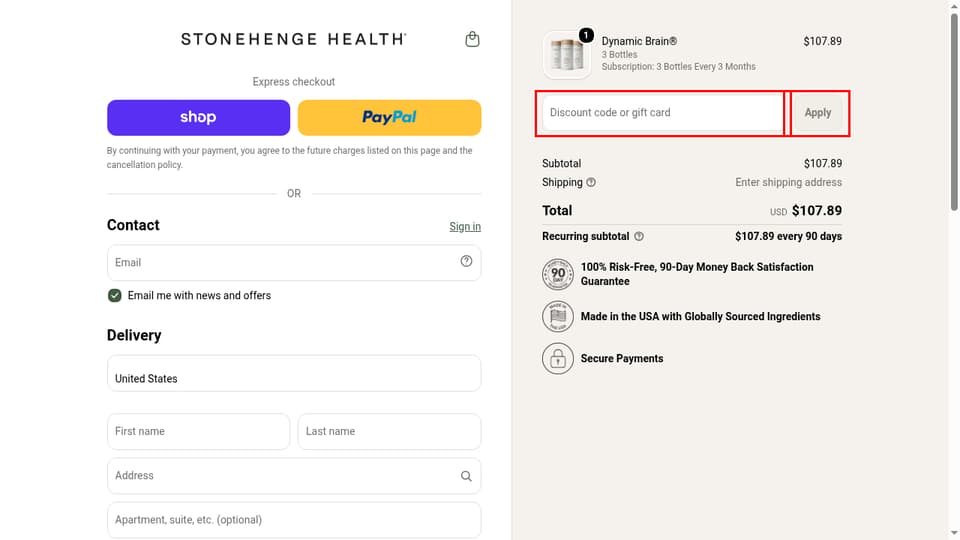Click the Dynamic Brain product thumbnail

[x=567, y=54]
